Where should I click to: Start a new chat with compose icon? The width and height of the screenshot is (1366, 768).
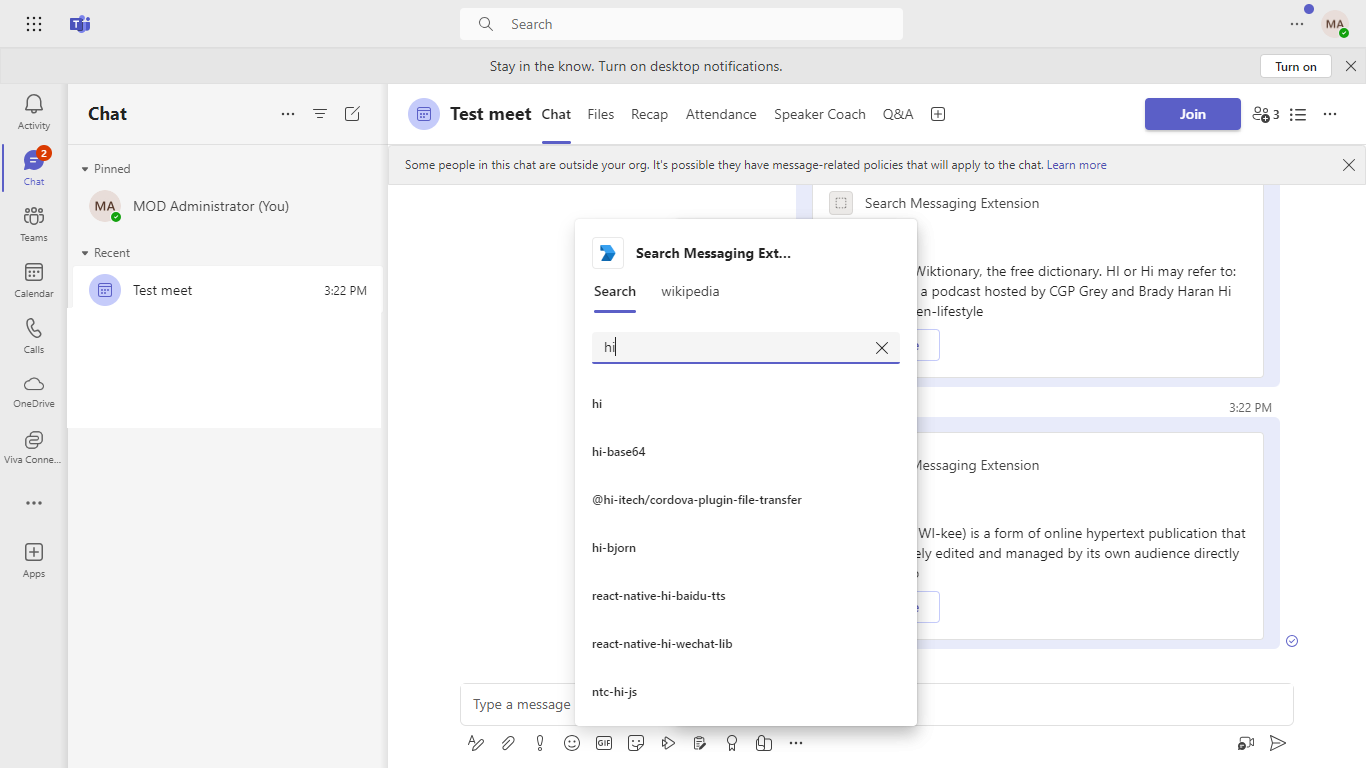pos(352,114)
